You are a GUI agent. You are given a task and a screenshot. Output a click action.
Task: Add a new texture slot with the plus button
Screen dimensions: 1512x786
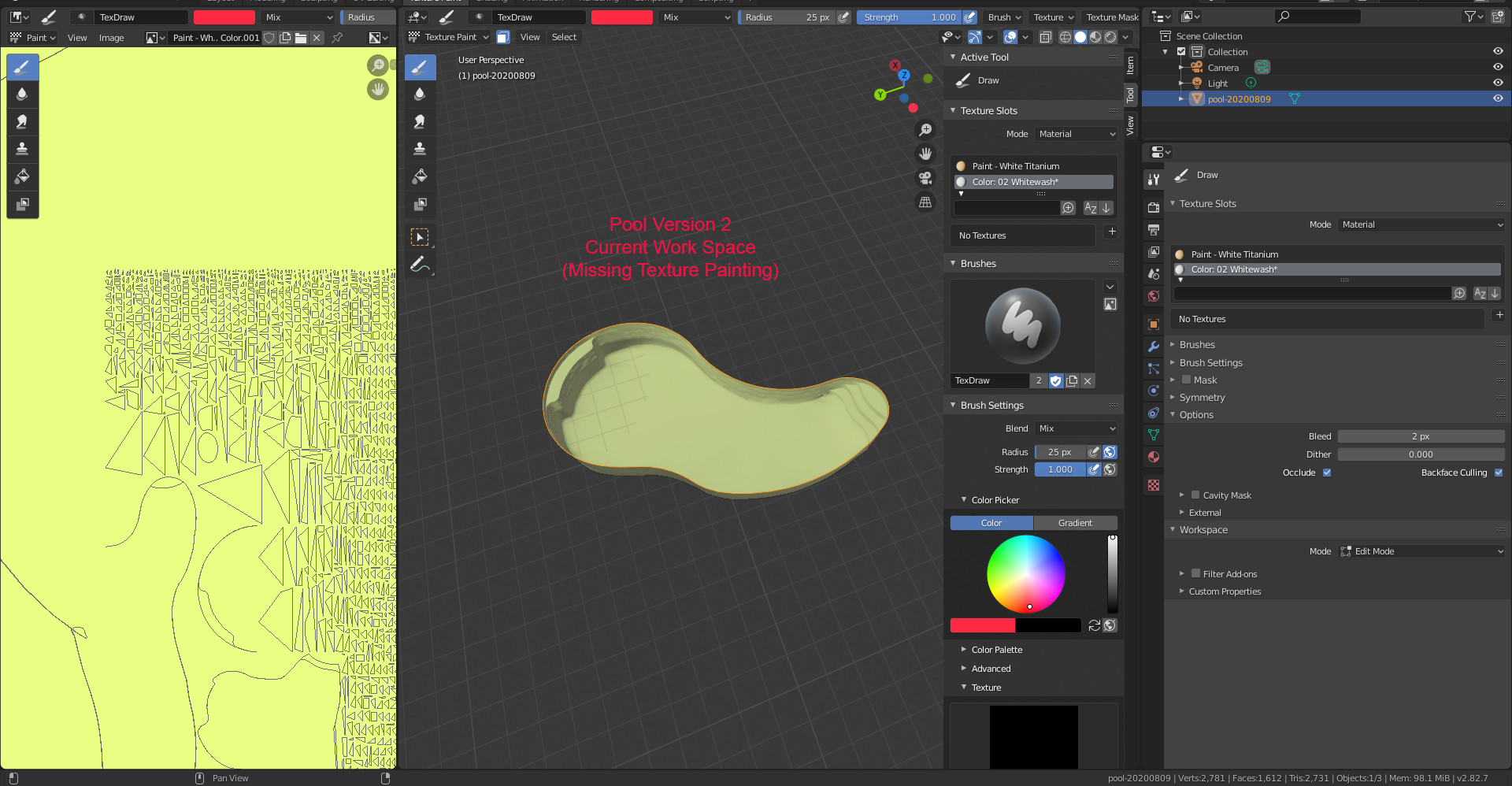pyautogui.click(x=1112, y=231)
